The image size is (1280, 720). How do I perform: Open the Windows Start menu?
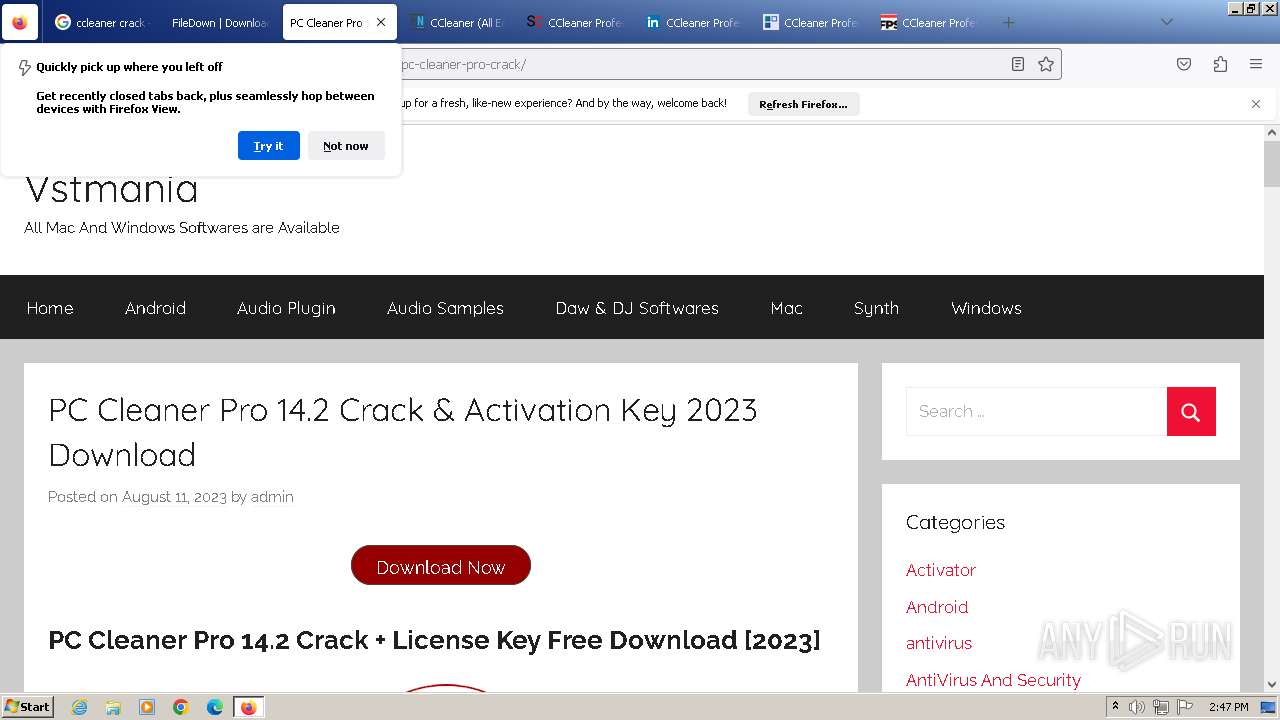[x=28, y=707]
